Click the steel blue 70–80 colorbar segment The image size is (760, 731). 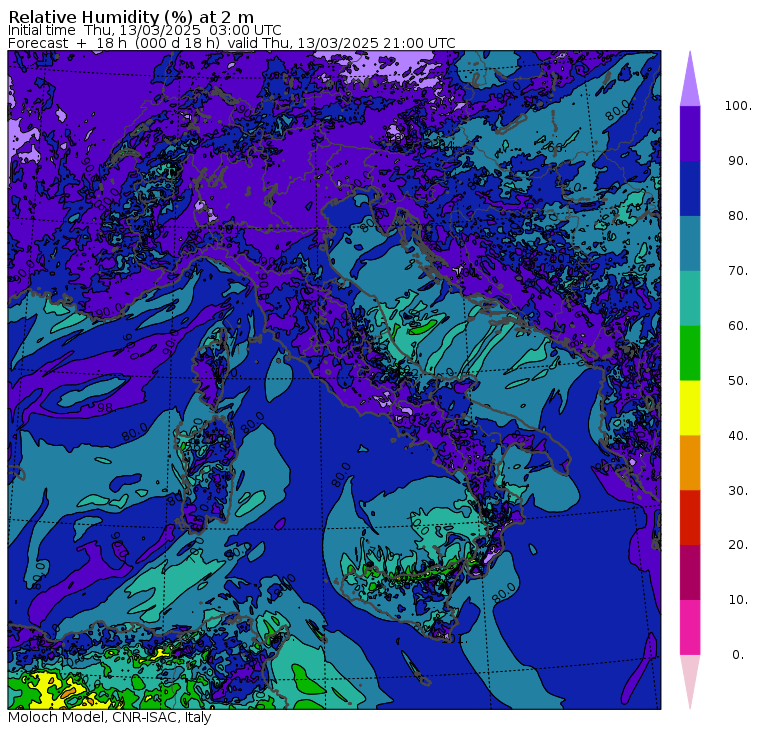[690, 243]
